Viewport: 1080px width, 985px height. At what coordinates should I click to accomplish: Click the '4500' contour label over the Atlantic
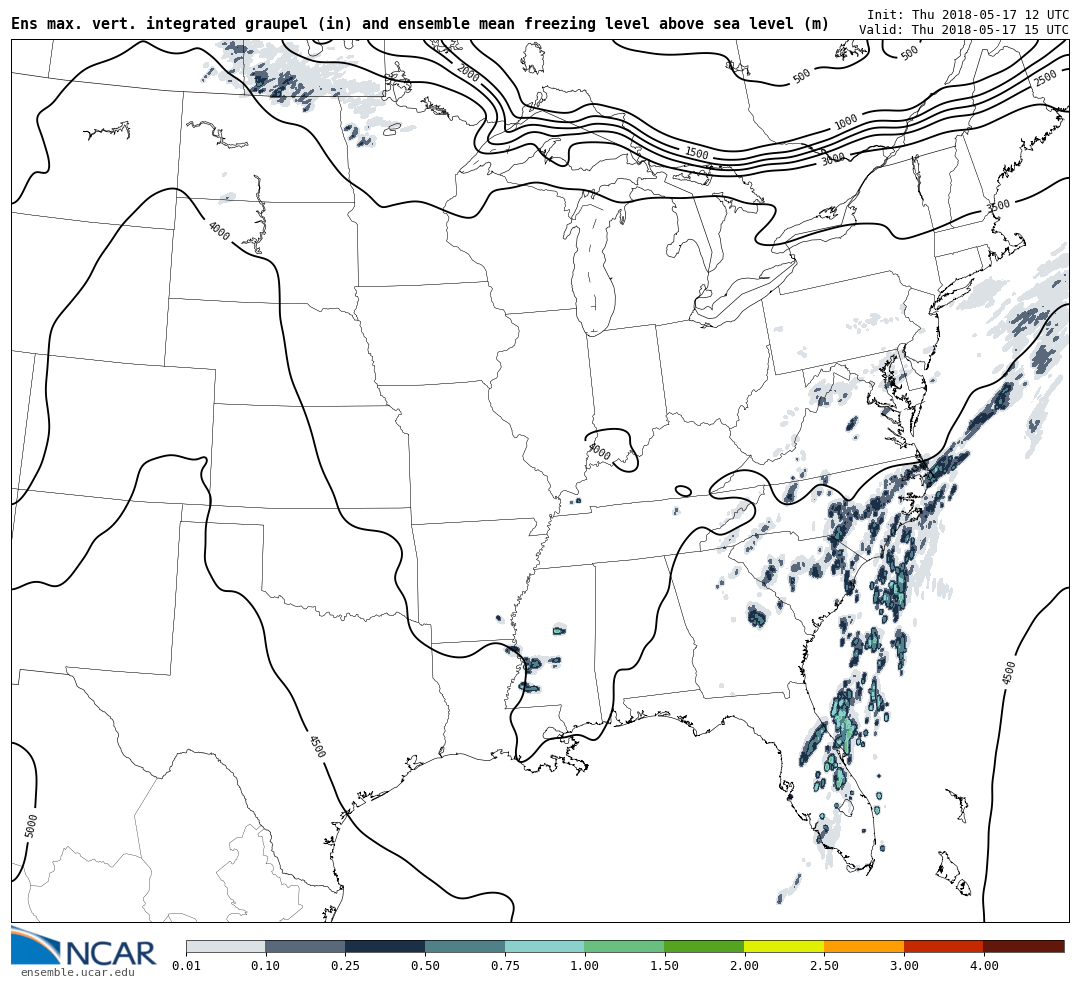1009,672
